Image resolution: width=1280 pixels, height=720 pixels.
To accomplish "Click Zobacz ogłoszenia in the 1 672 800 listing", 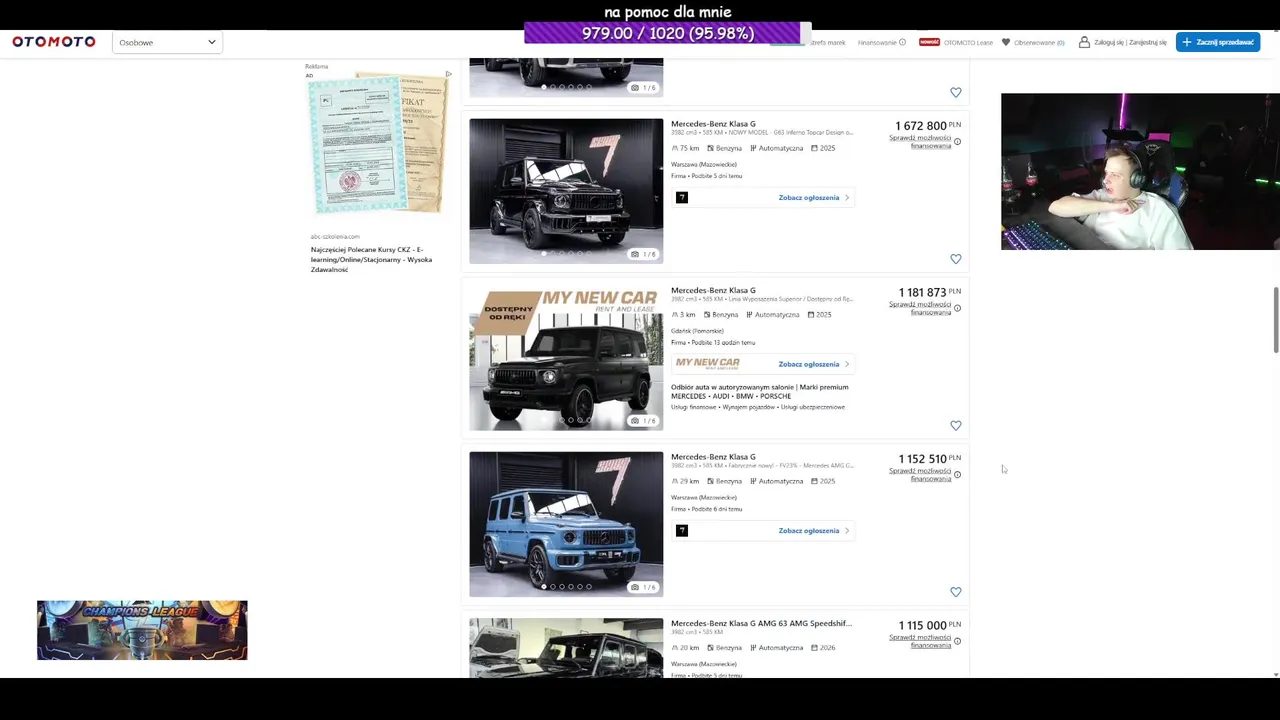I will [809, 198].
